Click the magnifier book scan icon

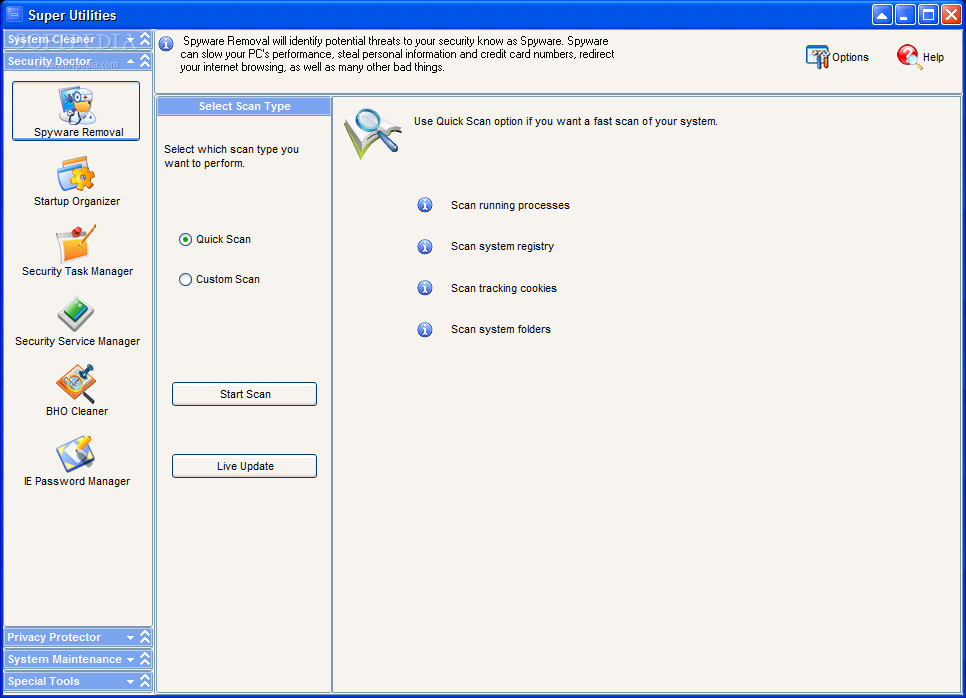(x=373, y=134)
